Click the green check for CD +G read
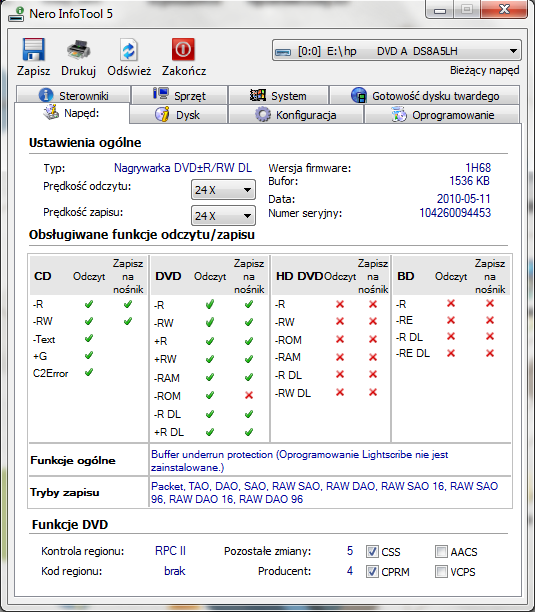 coord(89,355)
